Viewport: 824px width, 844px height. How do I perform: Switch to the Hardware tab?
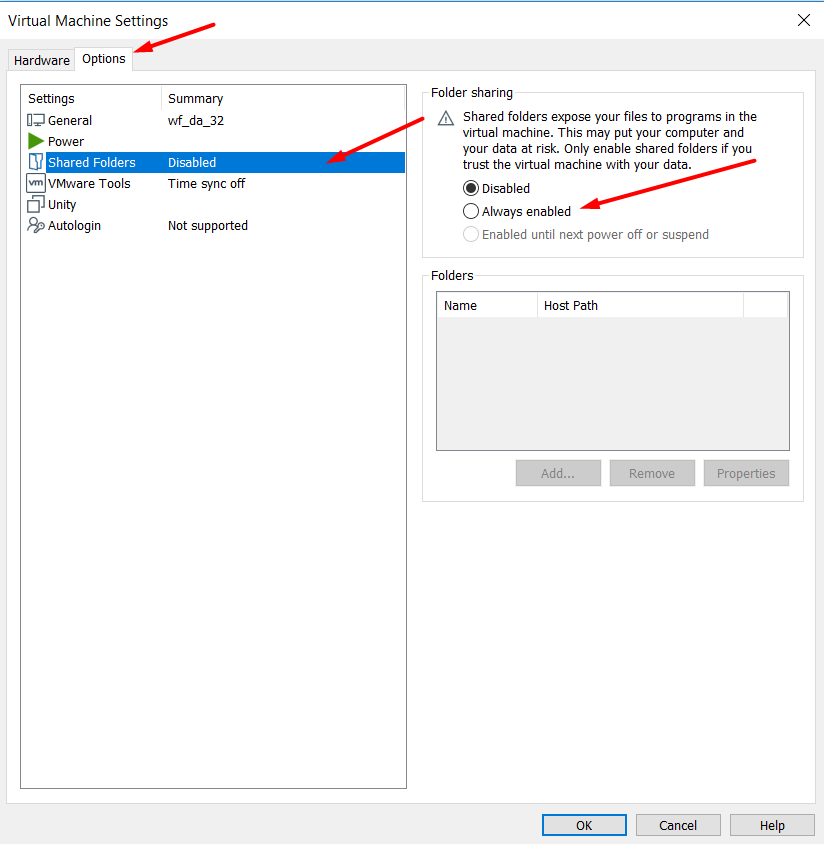pos(41,60)
